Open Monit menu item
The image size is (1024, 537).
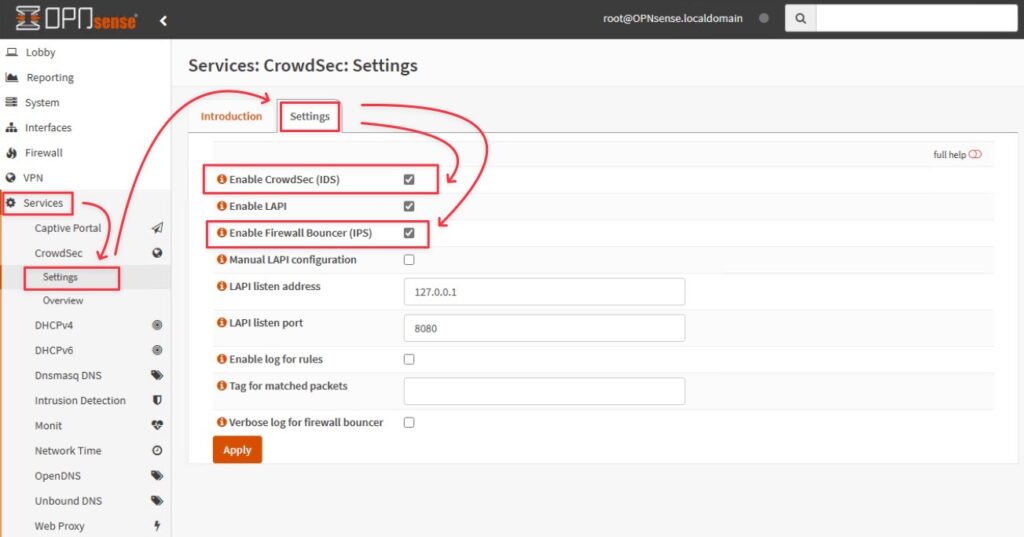click(48, 425)
